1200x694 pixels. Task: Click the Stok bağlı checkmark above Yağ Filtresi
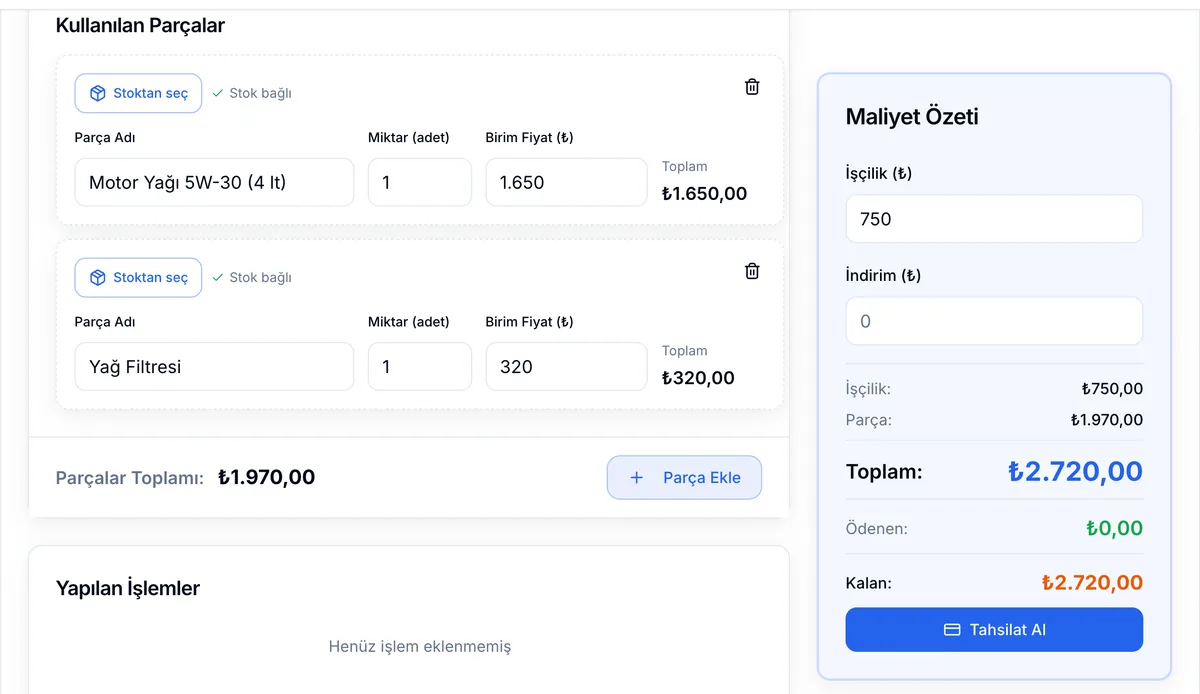(218, 277)
